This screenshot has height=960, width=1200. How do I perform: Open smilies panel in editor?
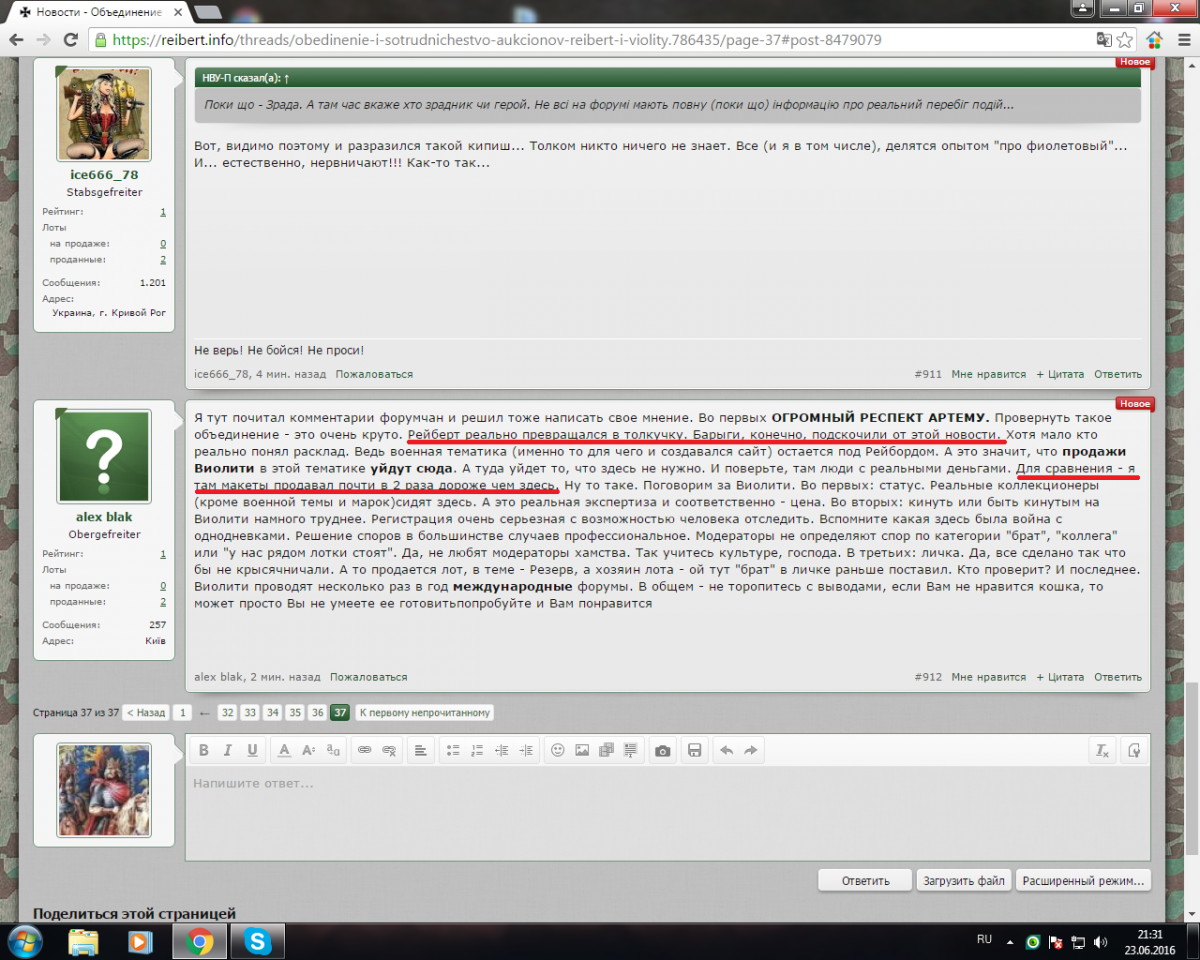point(558,750)
